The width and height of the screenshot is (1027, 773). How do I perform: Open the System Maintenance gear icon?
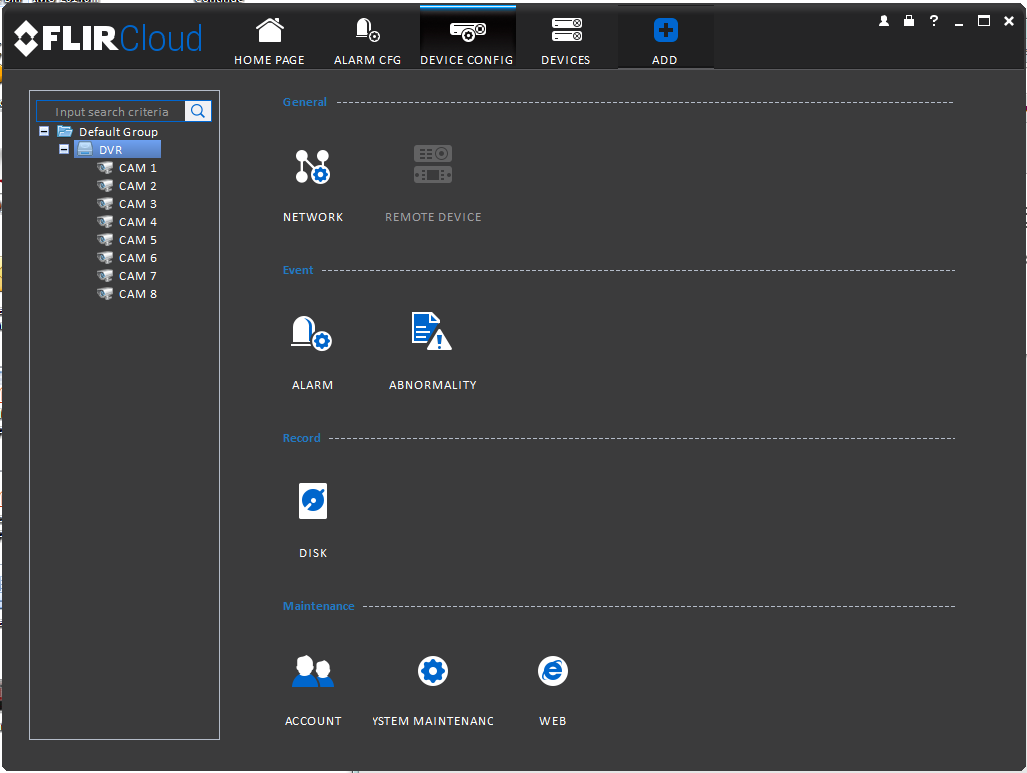[433, 671]
